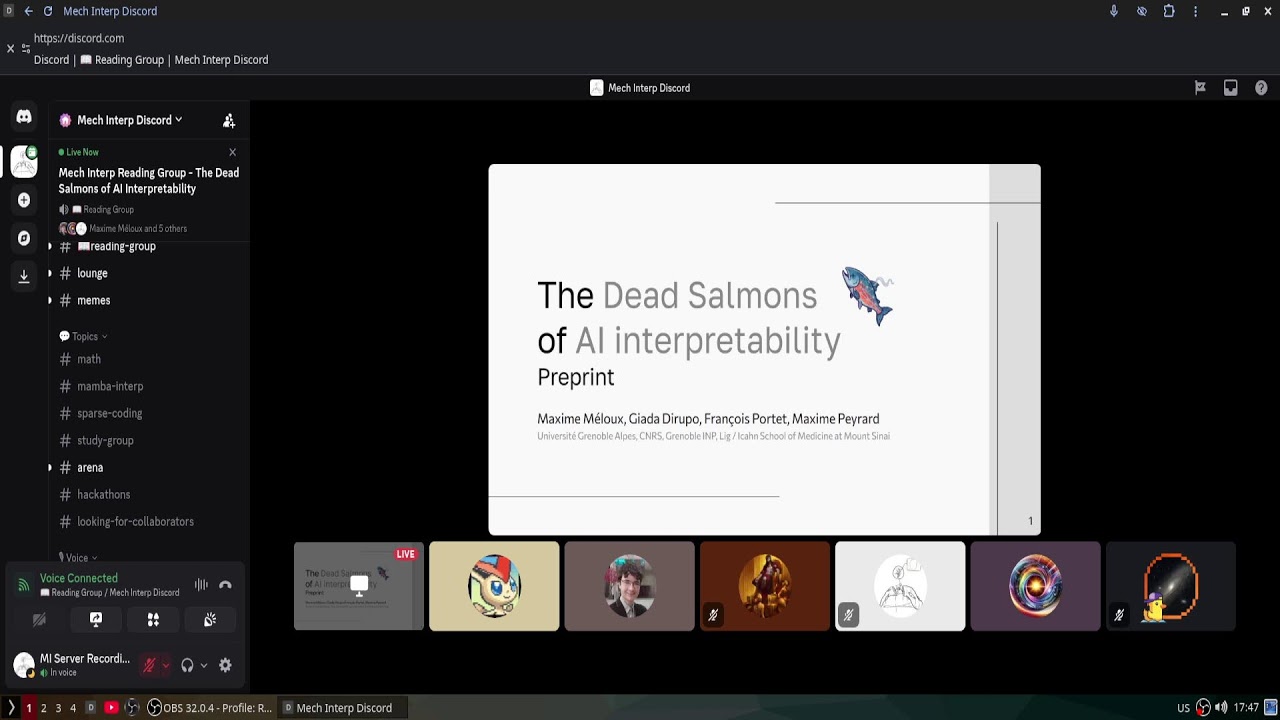Switch to OBS 32.0.4 taskbar window
Image resolution: width=1280 pixels, height=720 pixels.
[x=210, y=708]
